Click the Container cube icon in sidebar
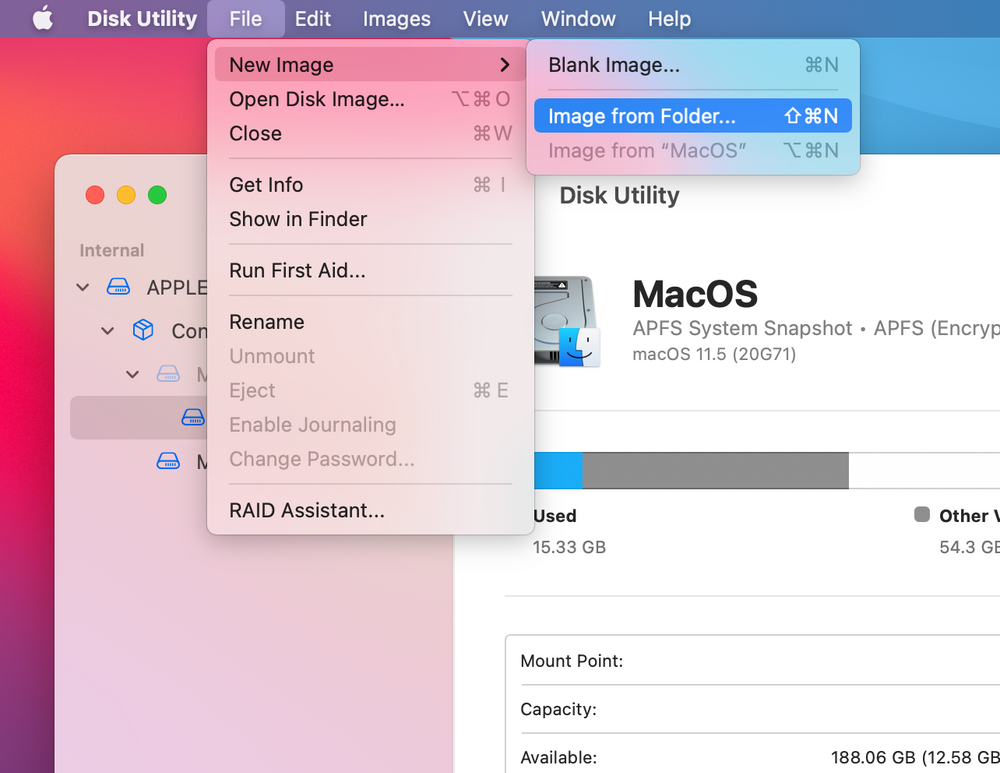 click(x=144, y=330)
